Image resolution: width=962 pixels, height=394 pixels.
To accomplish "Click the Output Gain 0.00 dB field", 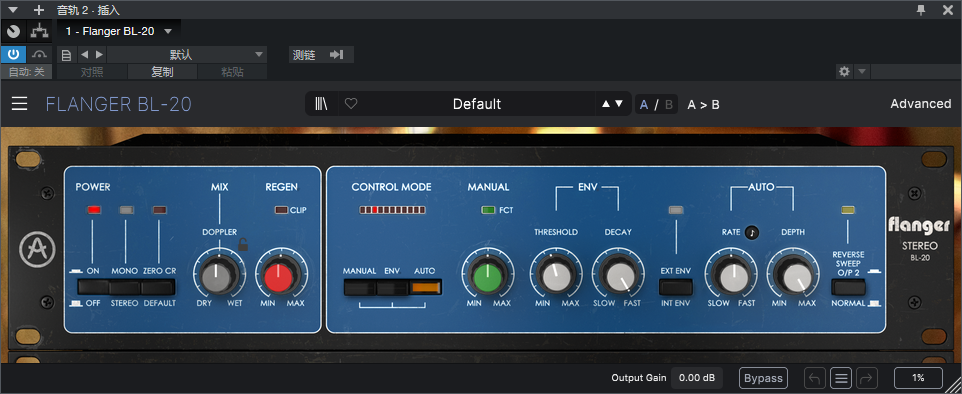I will point(697,378).
